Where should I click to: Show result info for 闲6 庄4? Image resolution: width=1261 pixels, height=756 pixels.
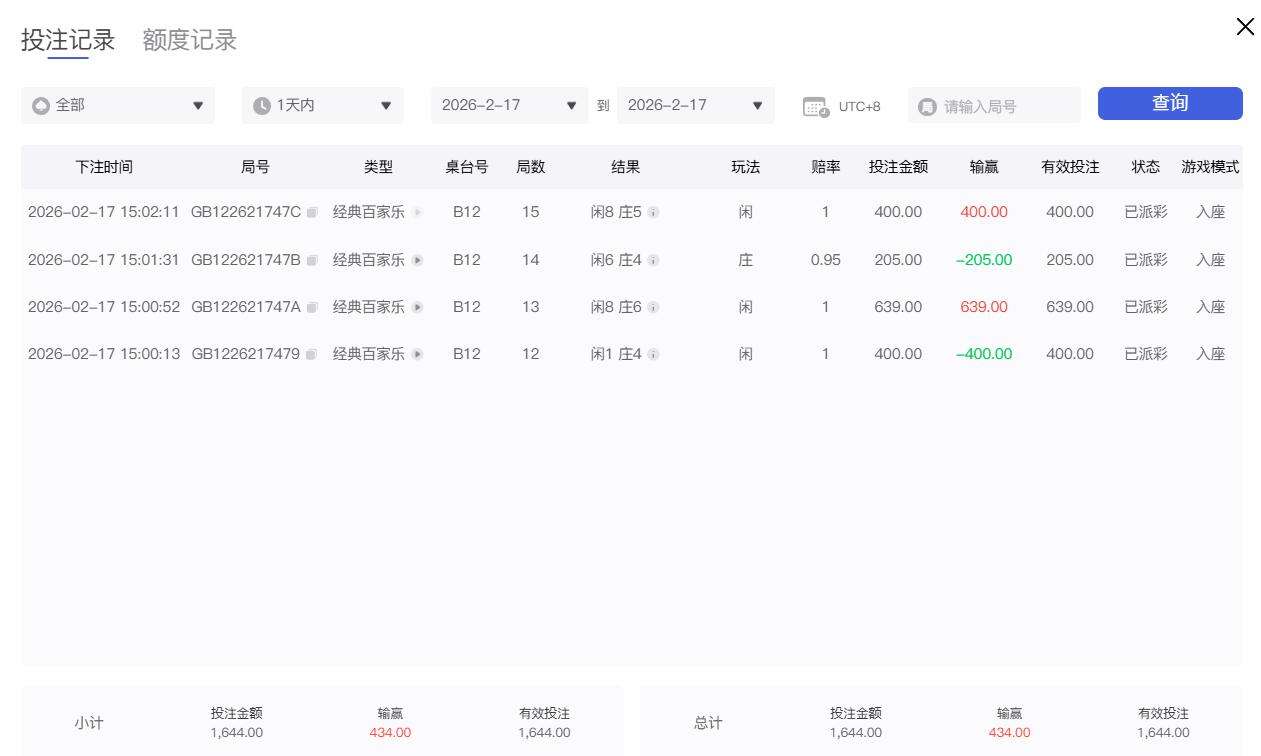click(653, 261)
